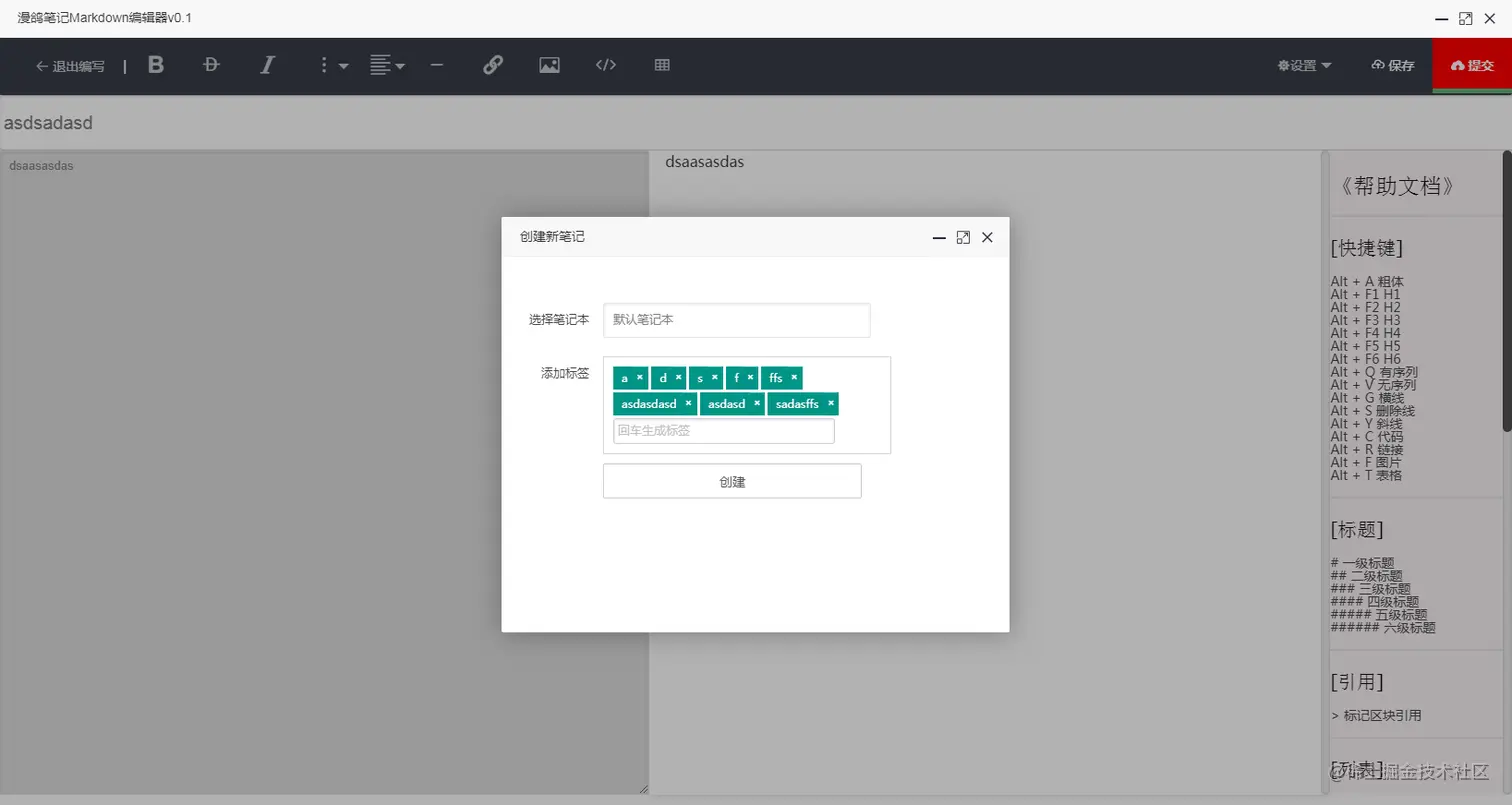The width and height of the screenshot is (1512, 805).
Task: Click the preview text dsaasasdas
Action: point(705,161)
